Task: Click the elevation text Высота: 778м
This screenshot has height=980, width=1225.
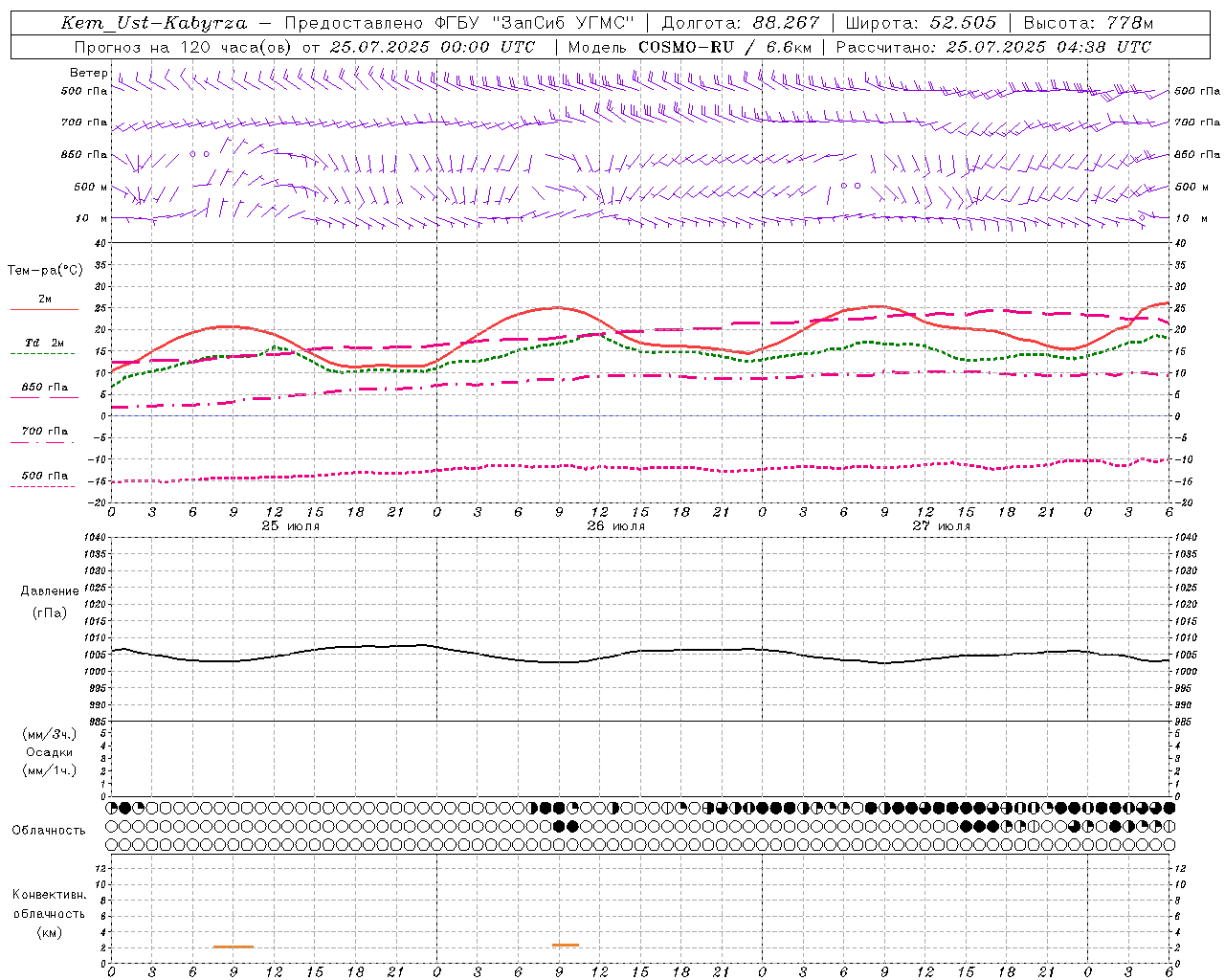Action: [1088, 23]
